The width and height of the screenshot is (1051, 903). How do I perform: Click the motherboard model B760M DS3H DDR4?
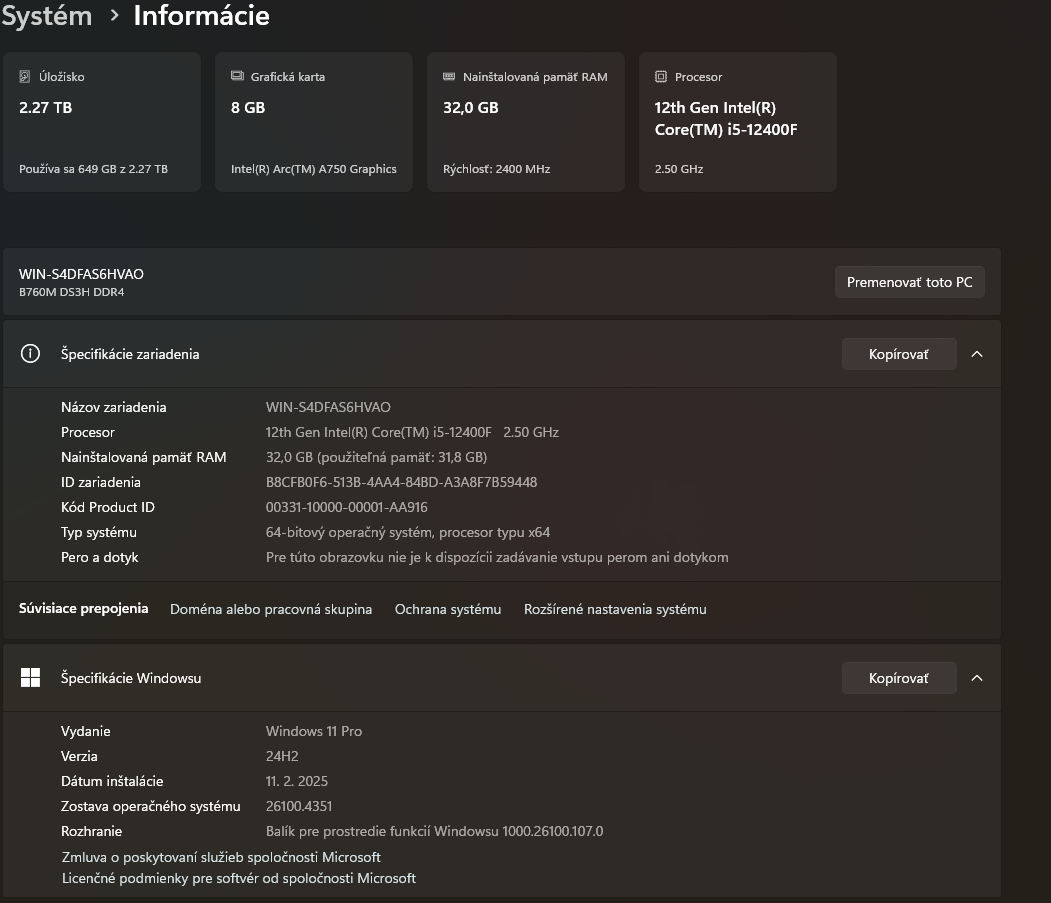point(72,292)
